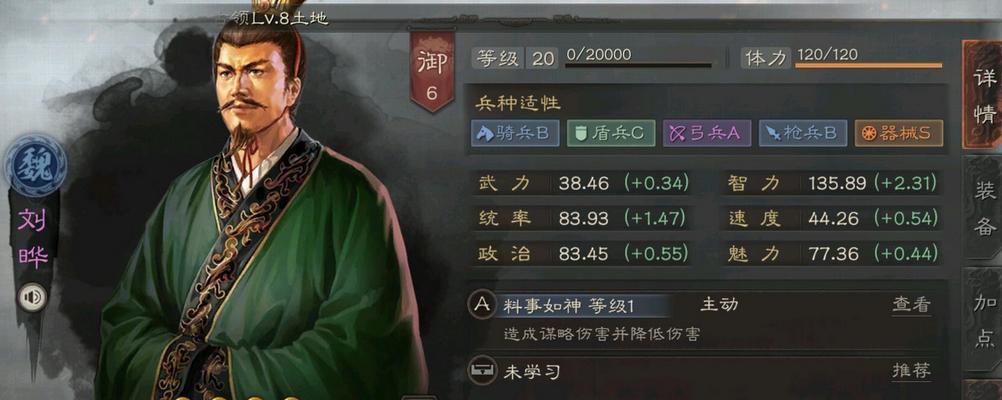Viewport: 1002px width, 400px height.
Task: Toggle the general's voice speaker icon
Action: click(x=32, y=297)
